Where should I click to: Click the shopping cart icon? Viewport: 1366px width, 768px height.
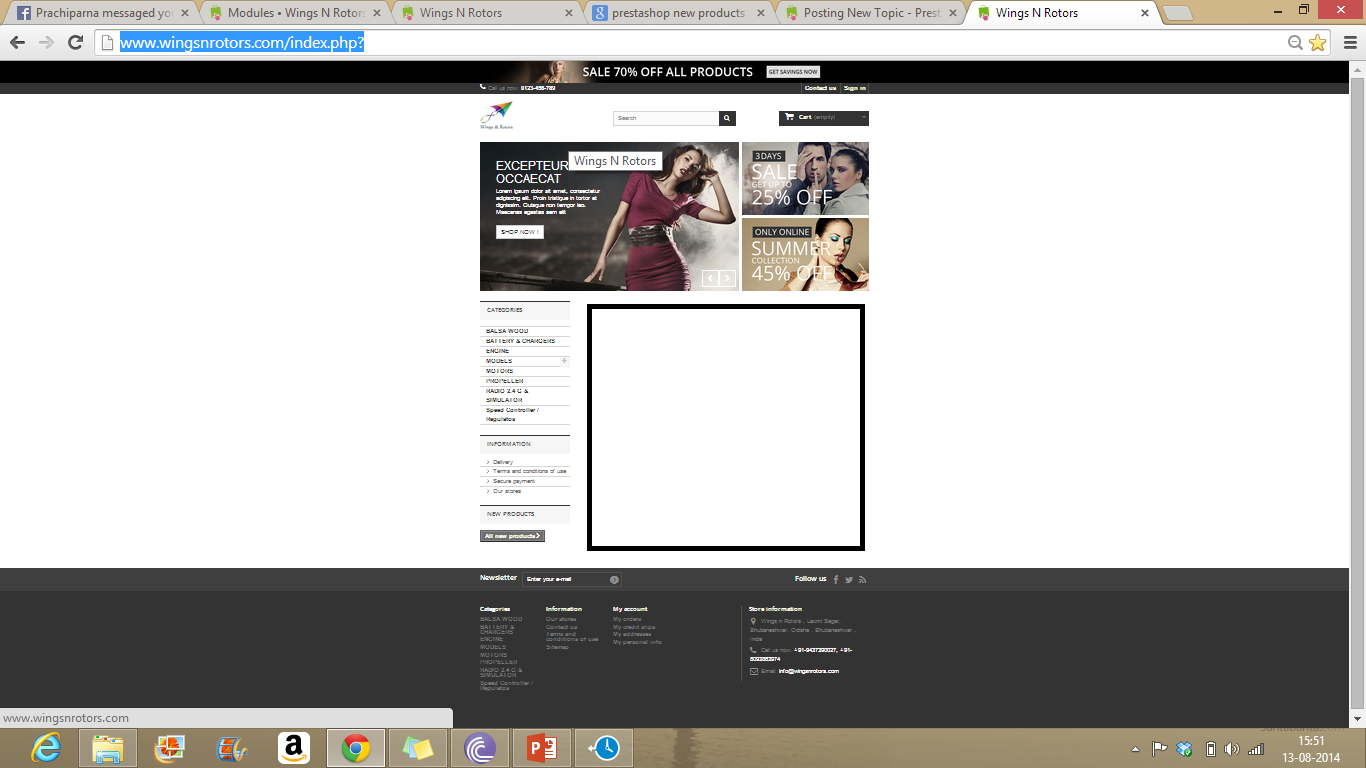[790, 118]
